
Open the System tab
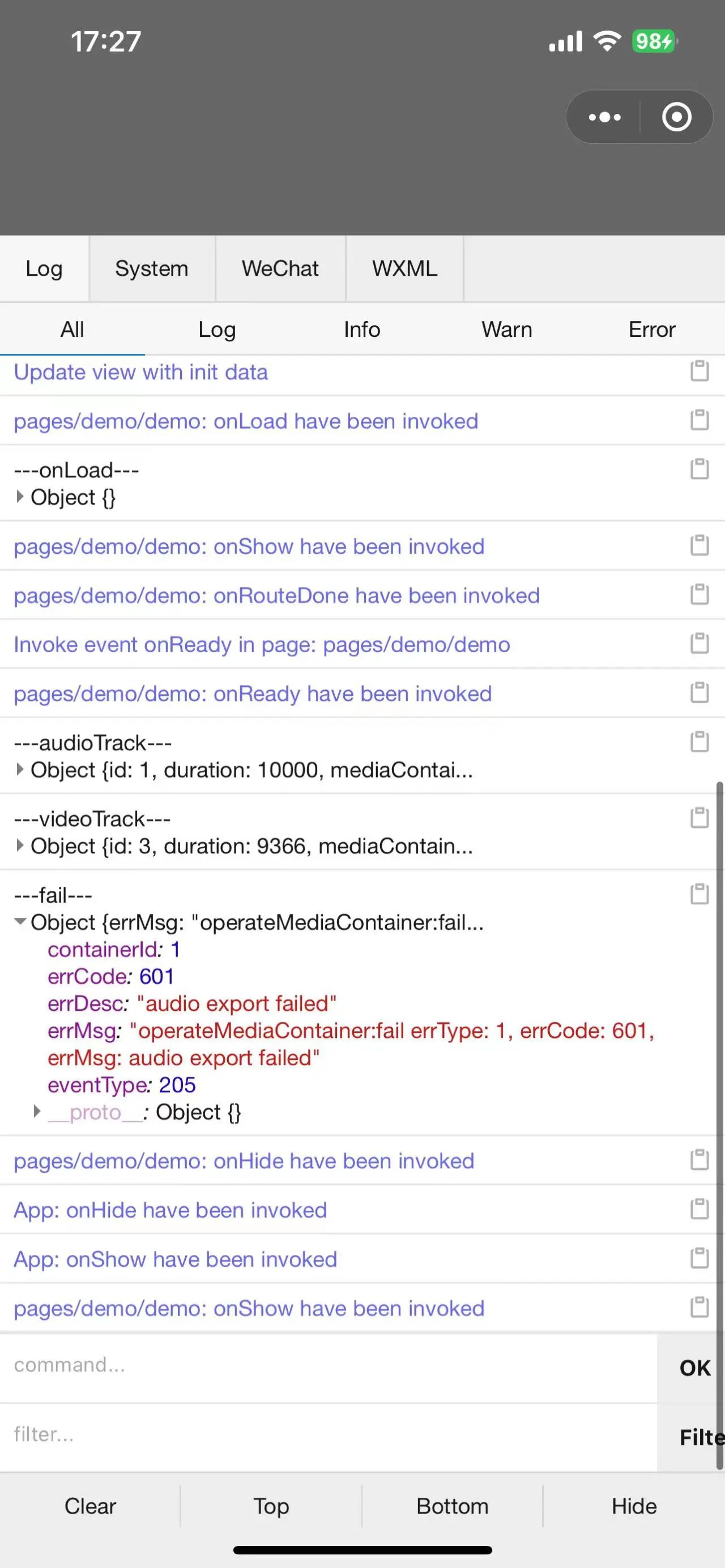[x=152, y=268]
